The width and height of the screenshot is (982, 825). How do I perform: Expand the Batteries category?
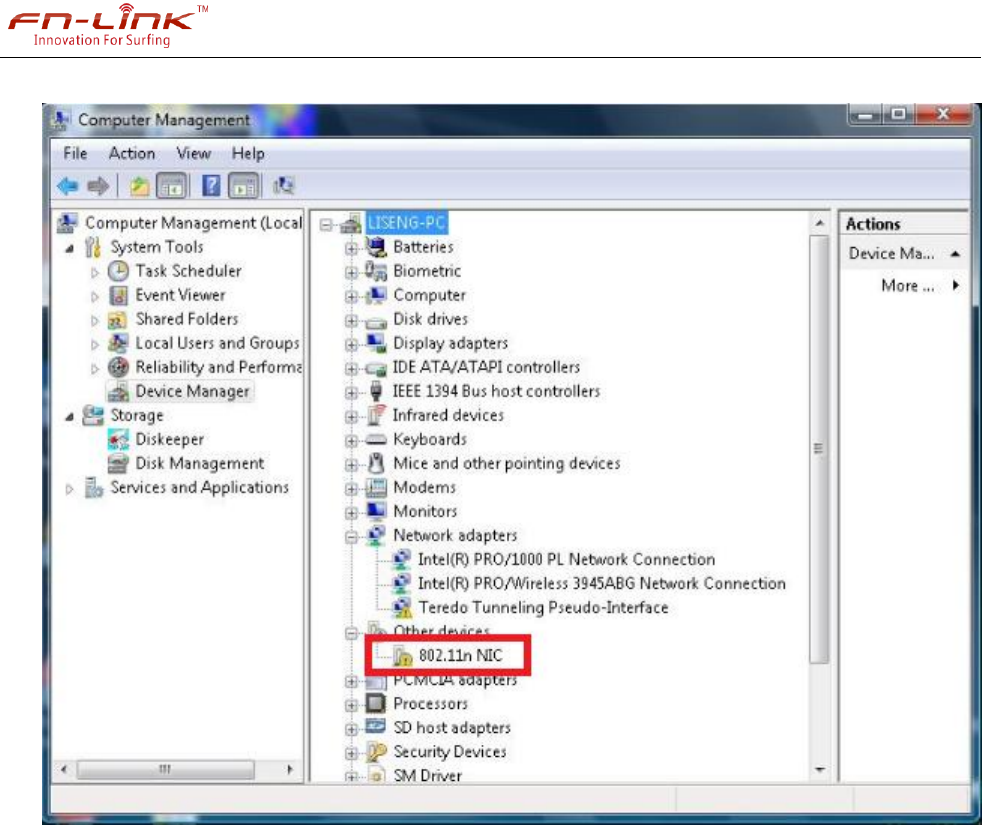coord(351,248)
